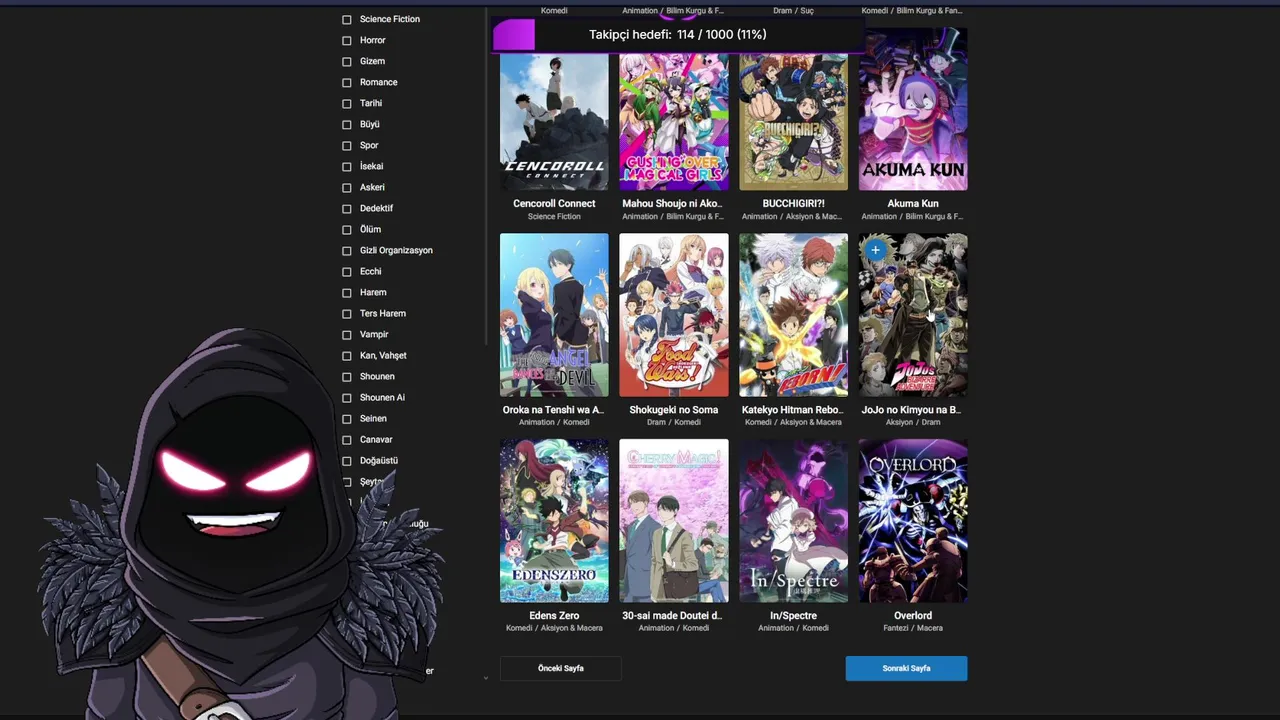Enable the Shounen Ai checkbox
This screenshot has width=1280, height=720.
(347, 397)
